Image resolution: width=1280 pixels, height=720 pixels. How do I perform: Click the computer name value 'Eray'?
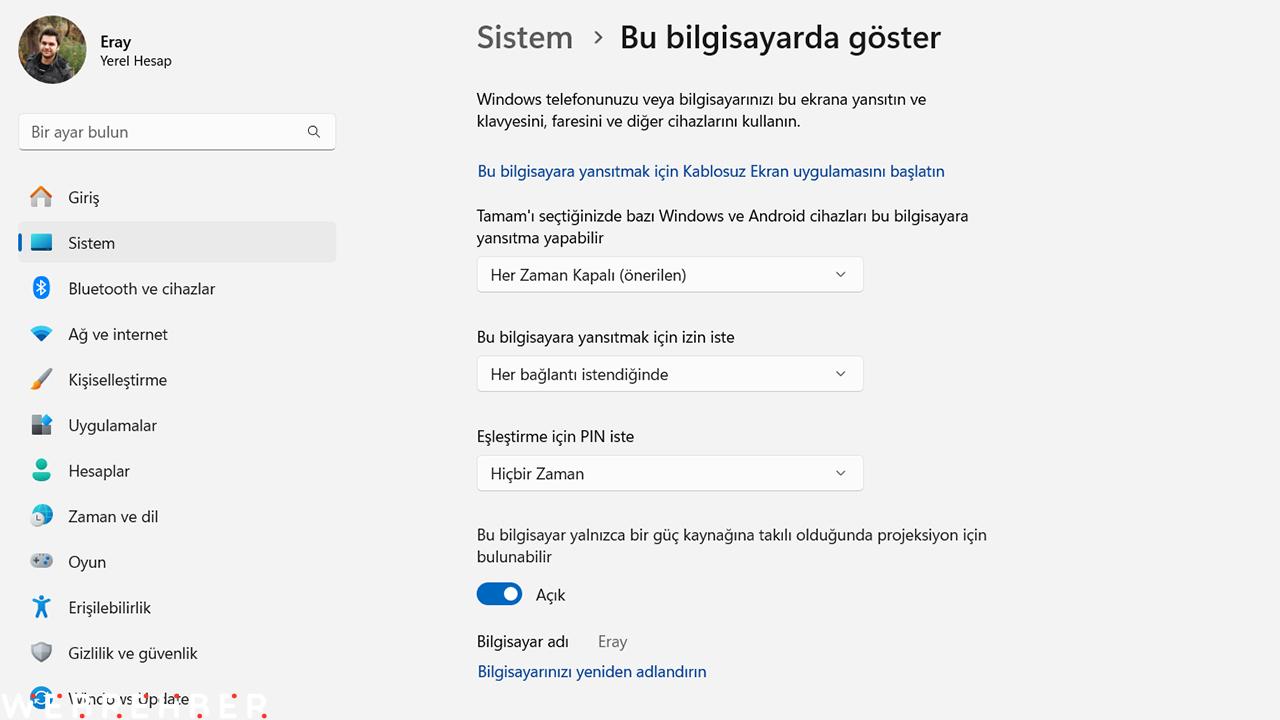[612, 642]
